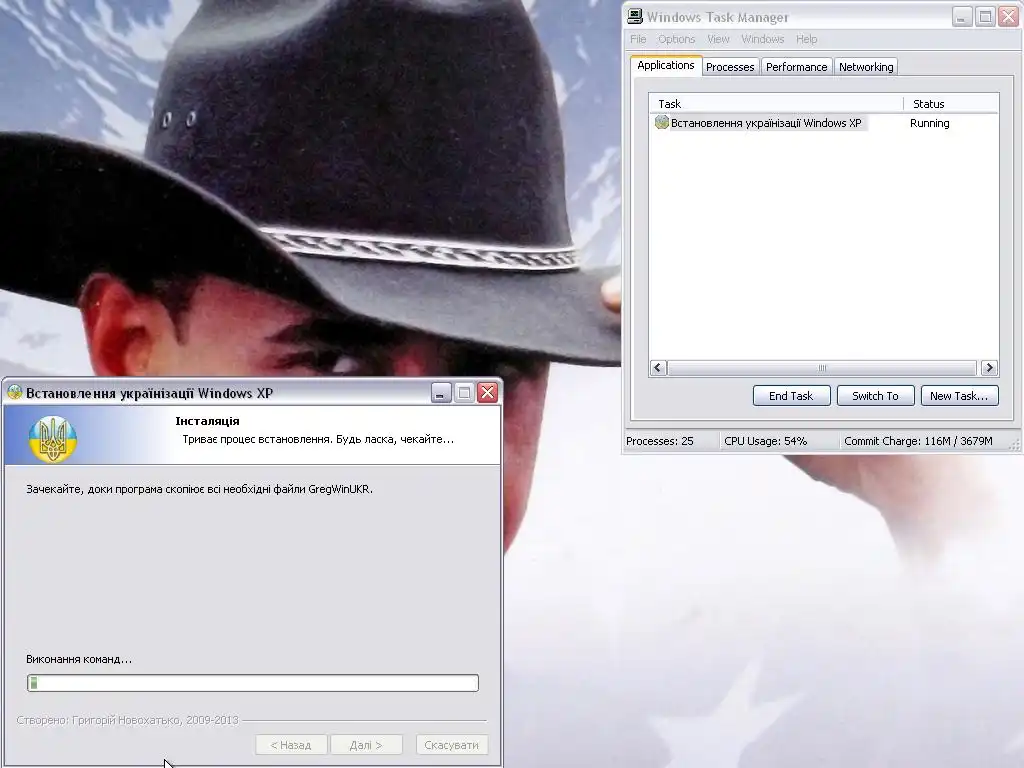The width and height of the screenshot is (1024, 768).
Task: Click the End Task button
Action: (791, 396)
